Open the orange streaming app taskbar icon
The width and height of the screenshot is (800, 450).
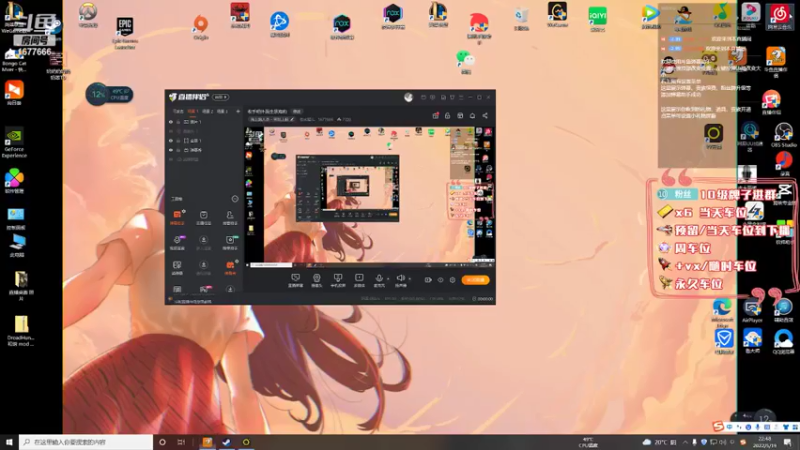pos(207,442)
